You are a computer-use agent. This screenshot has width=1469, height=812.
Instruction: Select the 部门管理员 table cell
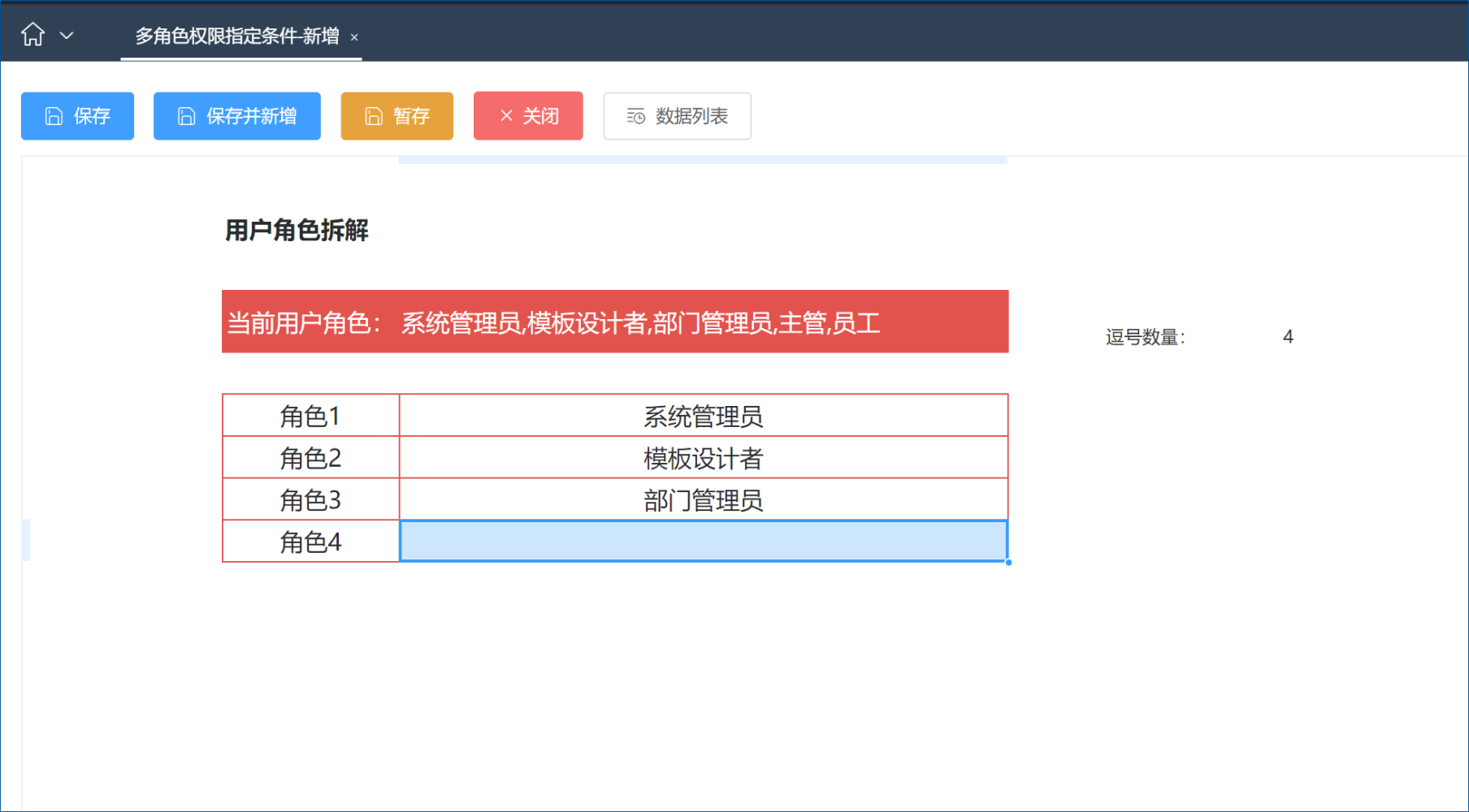pos(704,499)
